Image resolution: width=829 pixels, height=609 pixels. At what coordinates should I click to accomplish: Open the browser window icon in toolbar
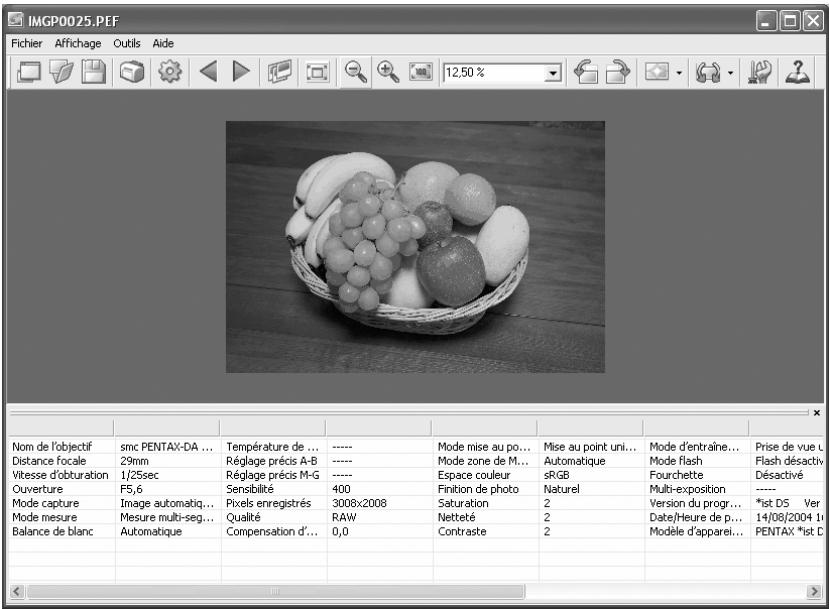point(29,71)
